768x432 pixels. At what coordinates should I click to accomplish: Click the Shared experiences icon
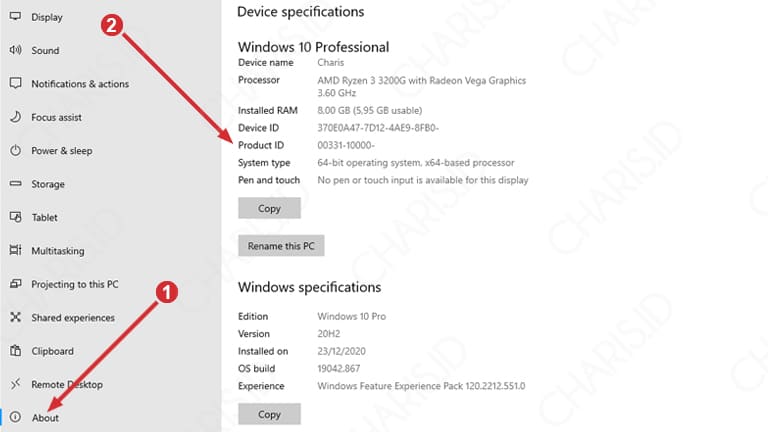click(15, 317)
